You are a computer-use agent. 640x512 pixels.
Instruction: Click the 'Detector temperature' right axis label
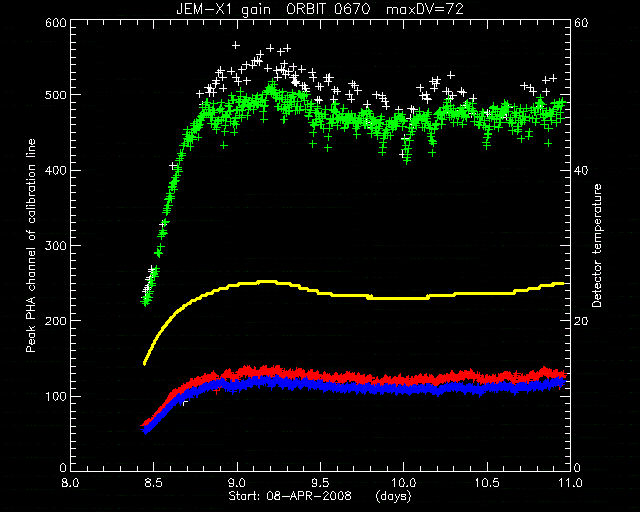tap(597, 246)
